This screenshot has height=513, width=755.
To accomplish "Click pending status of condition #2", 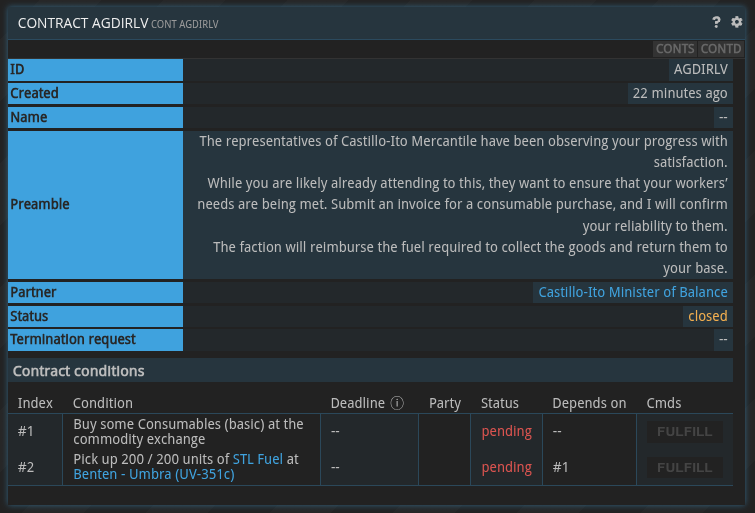I will [507, 467].
